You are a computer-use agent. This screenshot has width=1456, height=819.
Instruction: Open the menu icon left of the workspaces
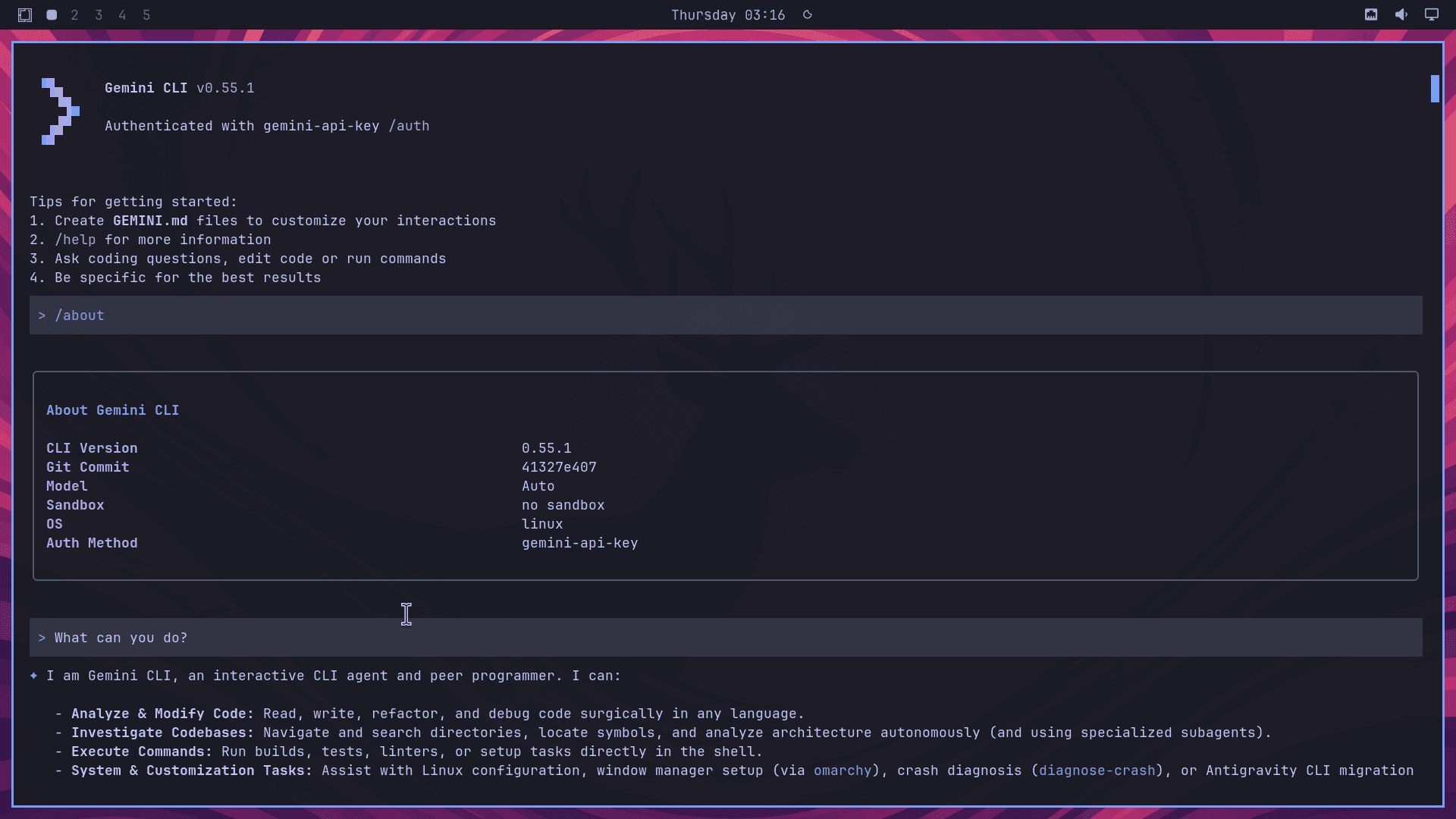[25, 15]
